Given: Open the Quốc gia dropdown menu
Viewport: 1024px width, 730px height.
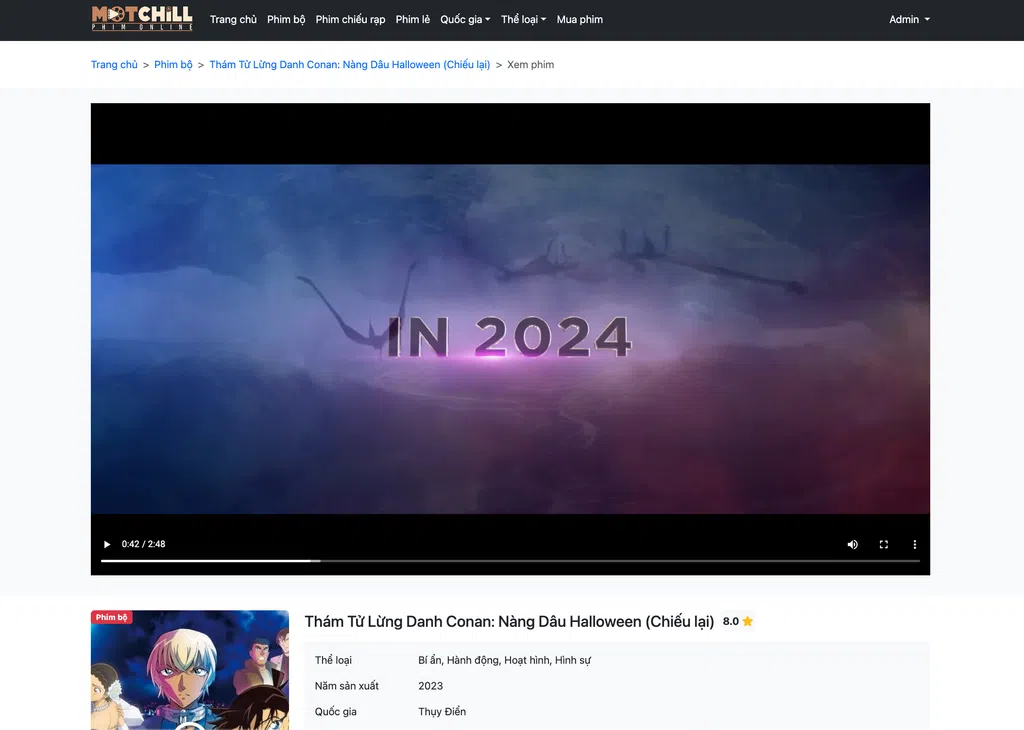Looking at the screenshot, I should [x=465, y=20].
